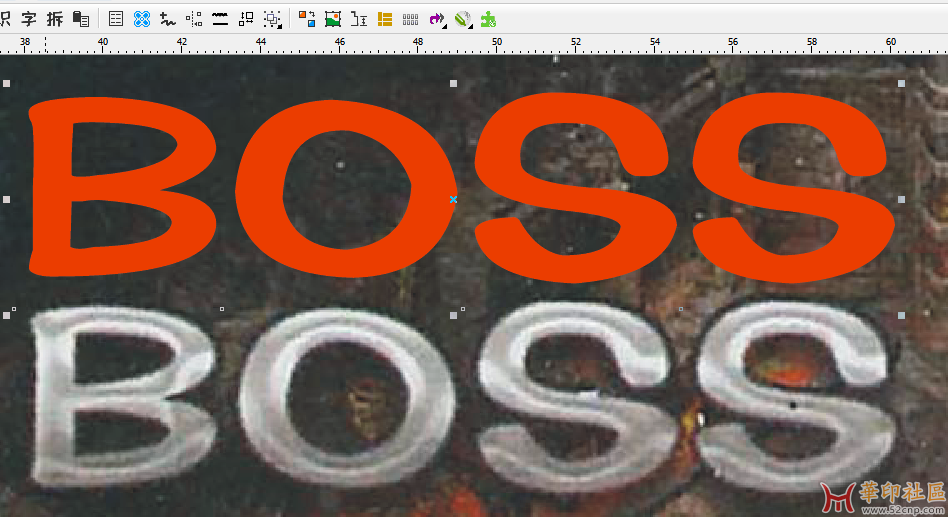Click the blue X center marker of selection

point(453,200)
